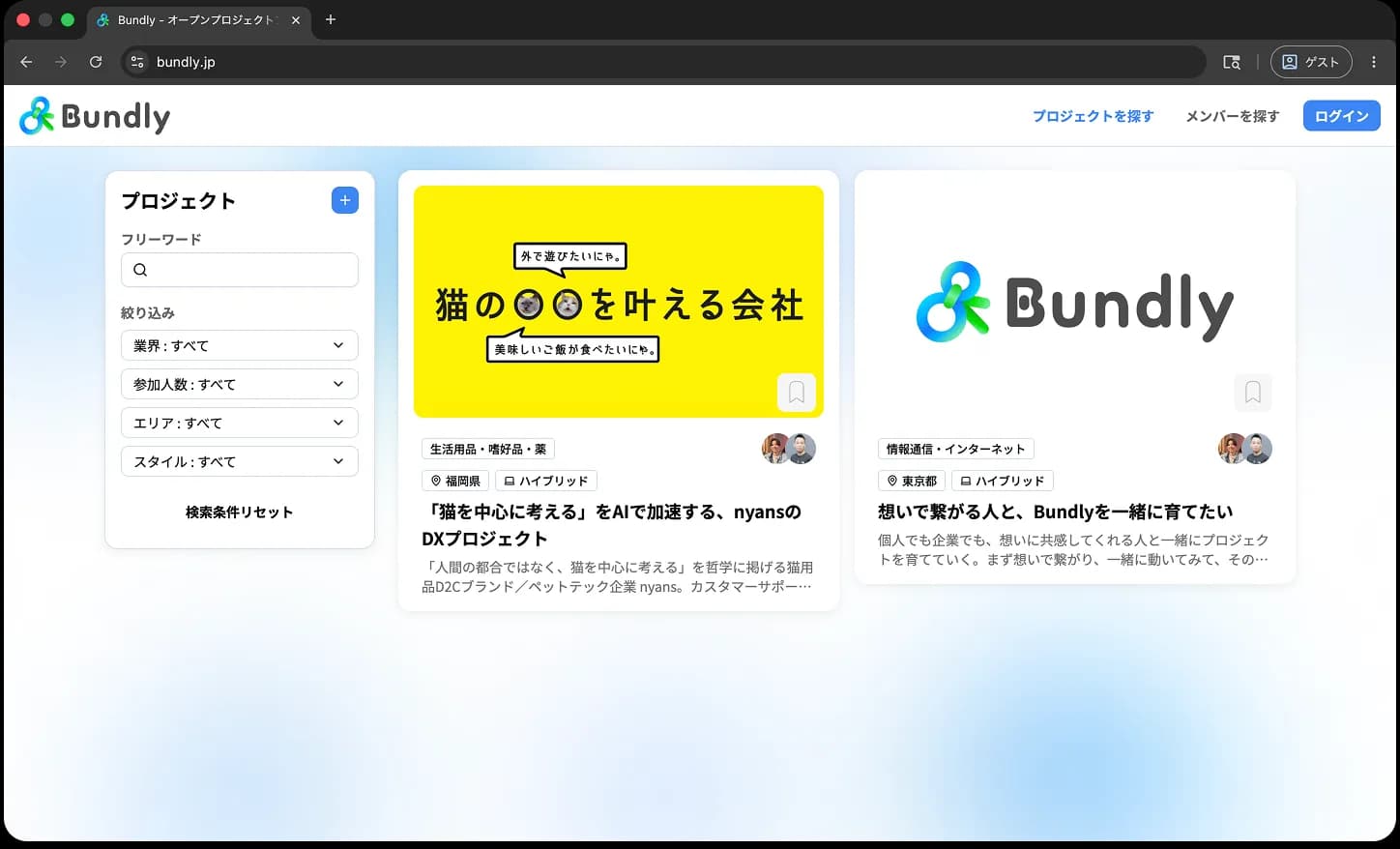
Task: Open the Bundlyを一緒に育てたい title link
Action: [1056, 512]
